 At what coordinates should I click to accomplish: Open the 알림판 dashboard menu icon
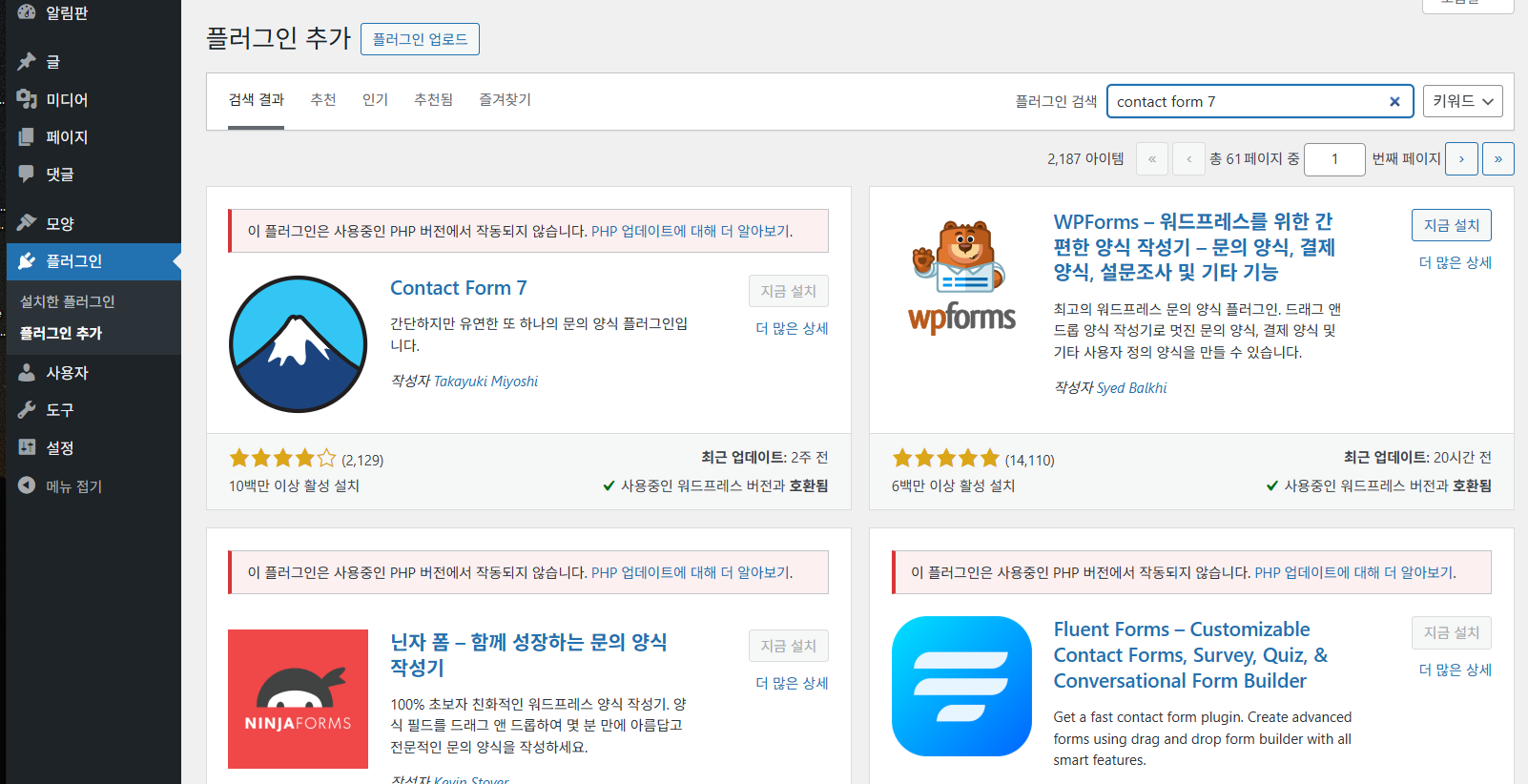(x=27, y=11)
